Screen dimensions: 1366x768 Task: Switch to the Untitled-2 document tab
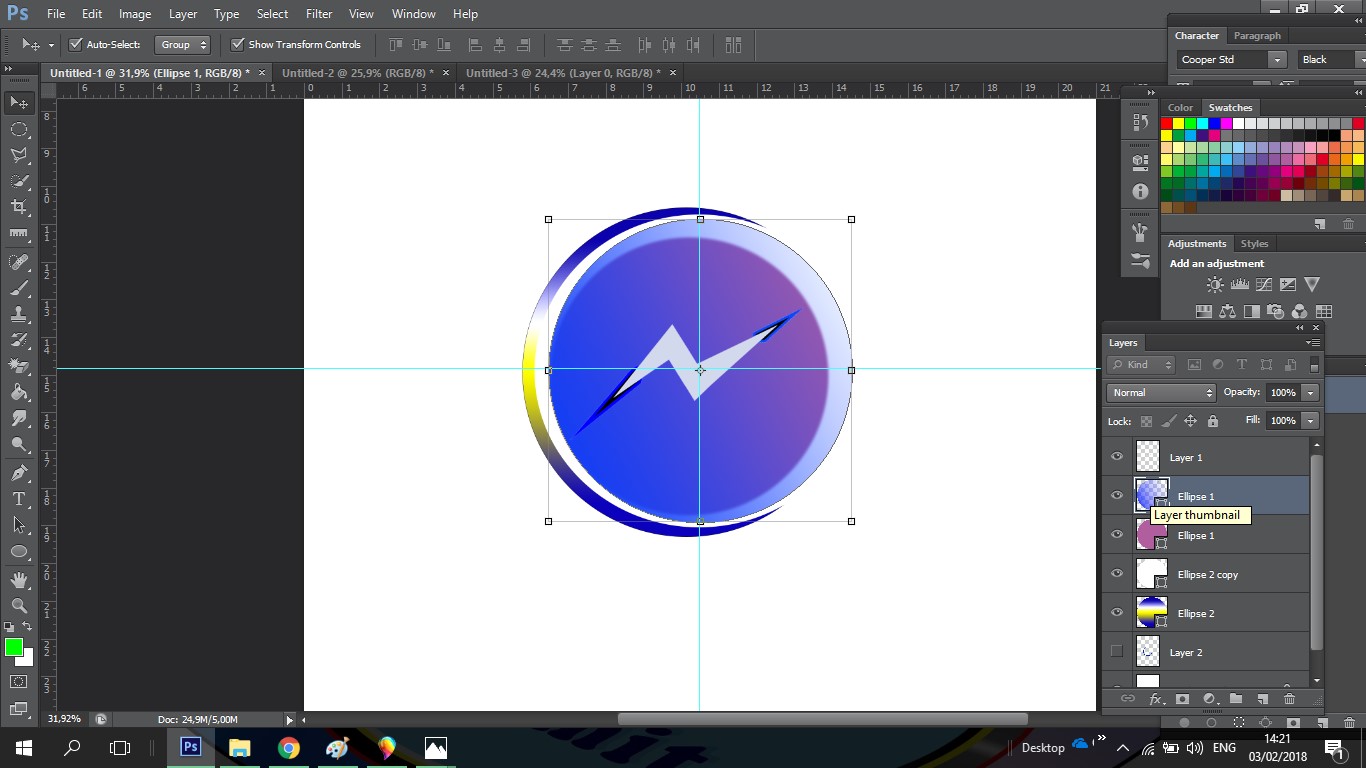358,73
